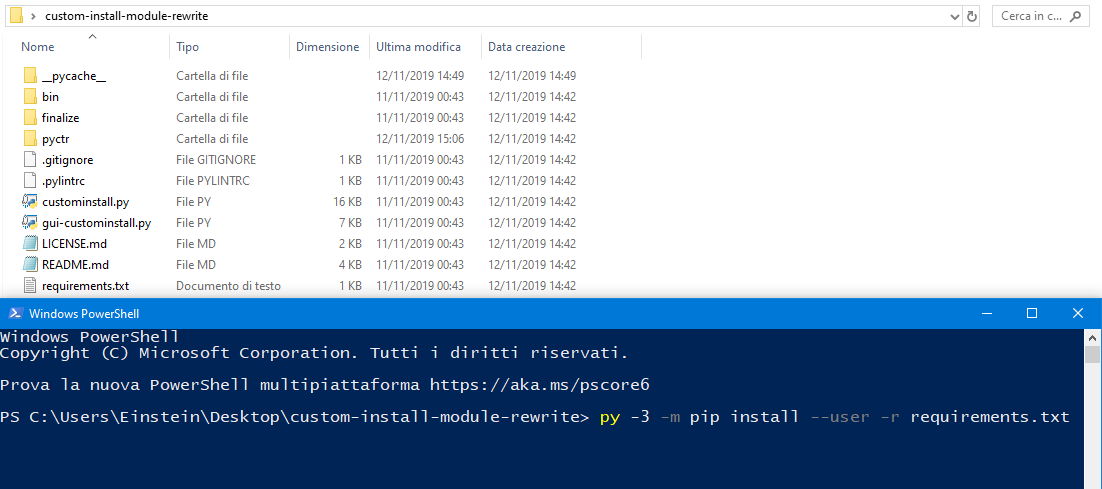1102x489 pixels.
Task: Click the File GITIGNORE type cell
Action: point(216,159)
